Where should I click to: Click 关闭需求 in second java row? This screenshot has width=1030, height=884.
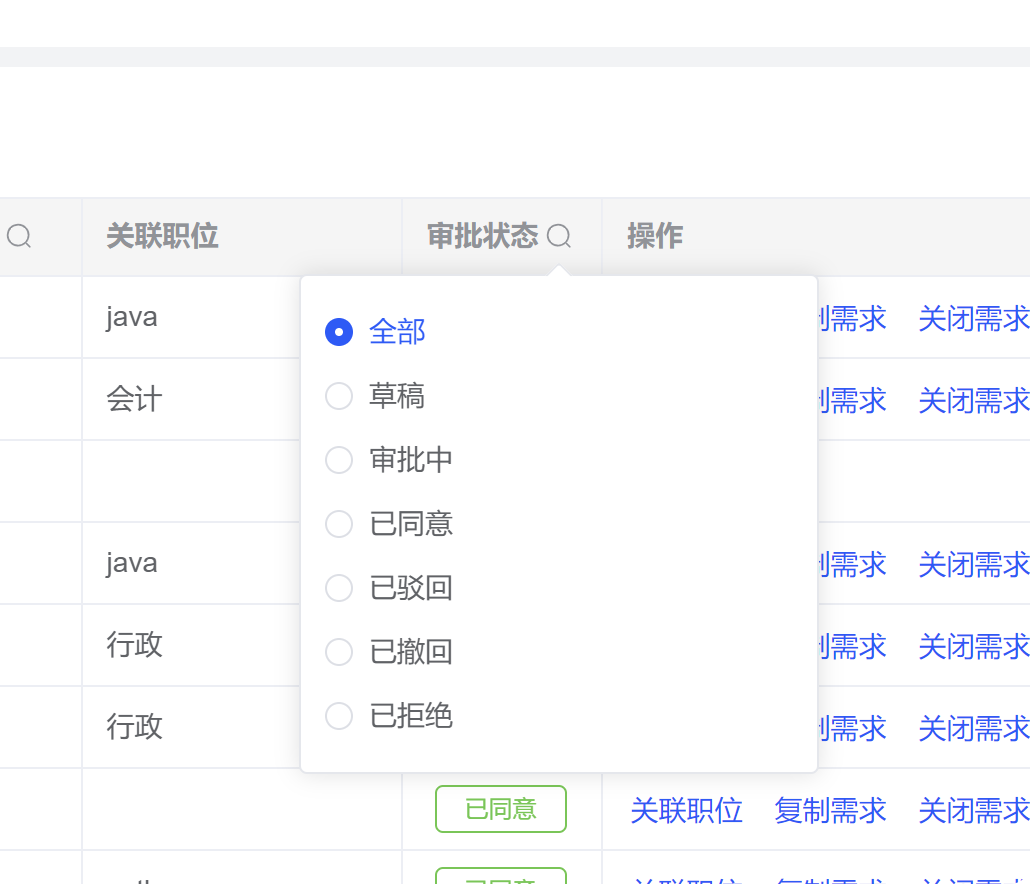pos(973,564)
